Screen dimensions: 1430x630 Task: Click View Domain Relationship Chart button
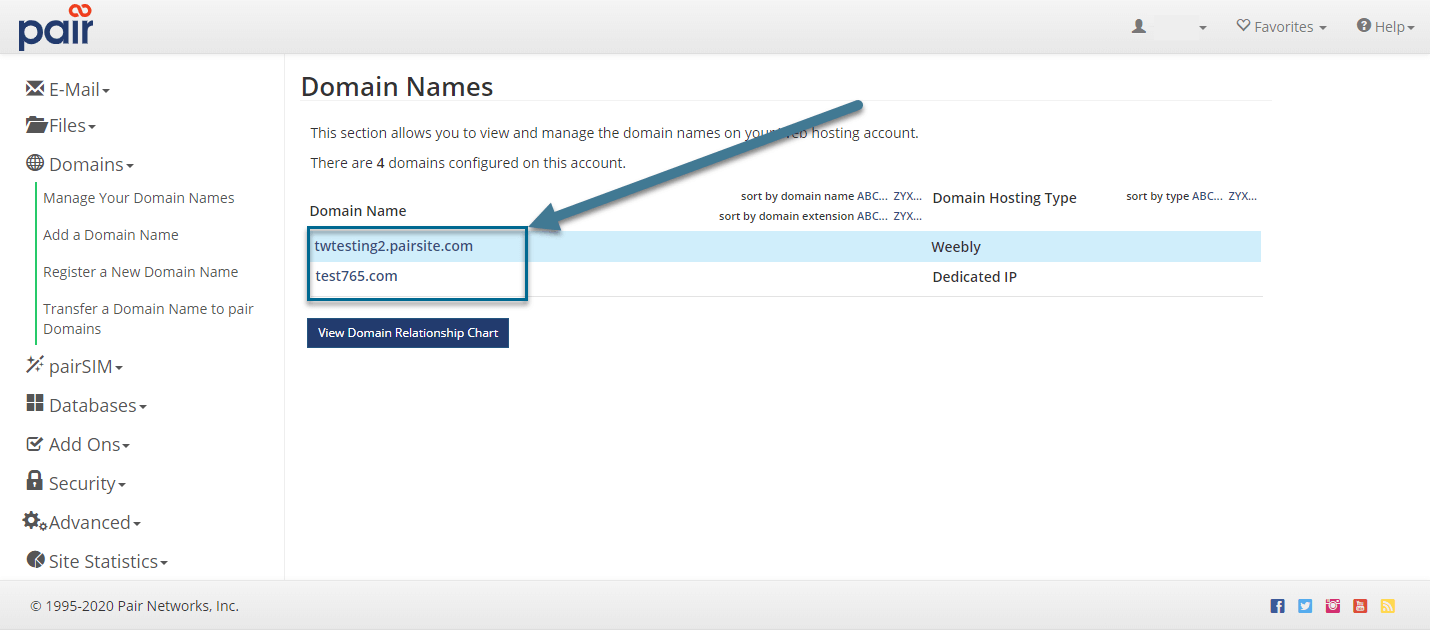(x=408, y=333)
